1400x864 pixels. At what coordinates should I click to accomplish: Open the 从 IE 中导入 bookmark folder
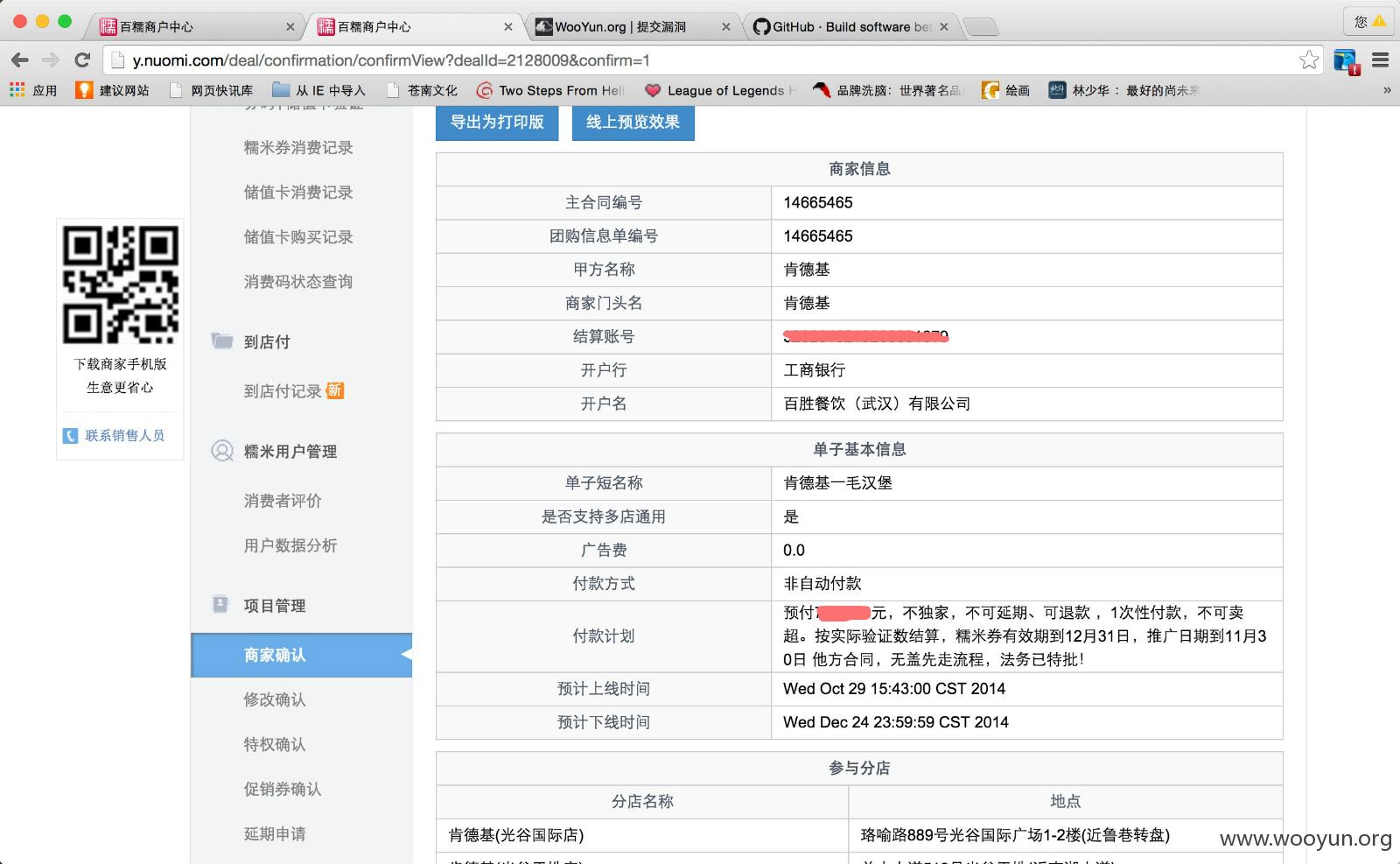click(319, 90)
